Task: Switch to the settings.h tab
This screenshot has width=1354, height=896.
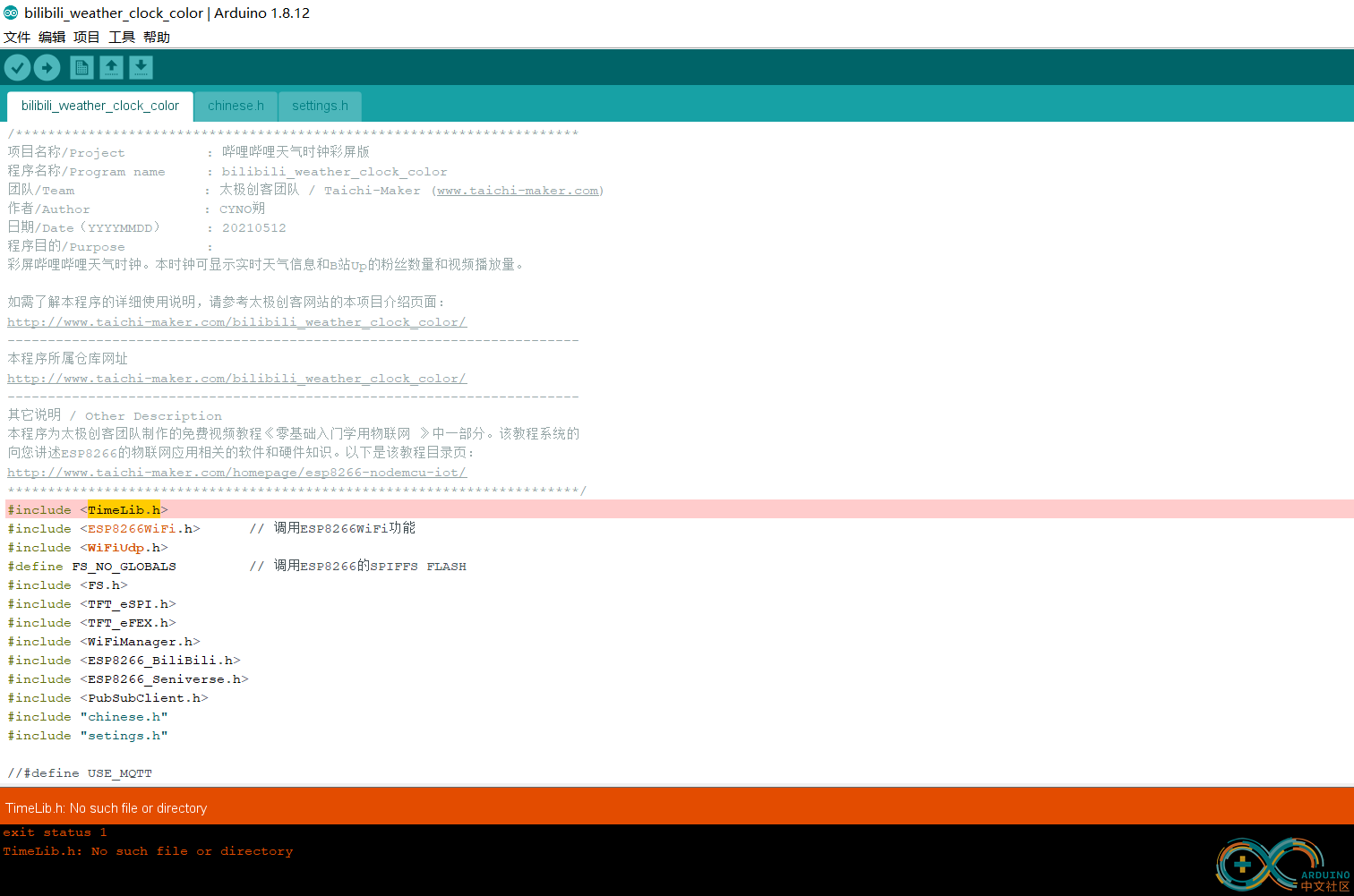Action: point(320,106)
